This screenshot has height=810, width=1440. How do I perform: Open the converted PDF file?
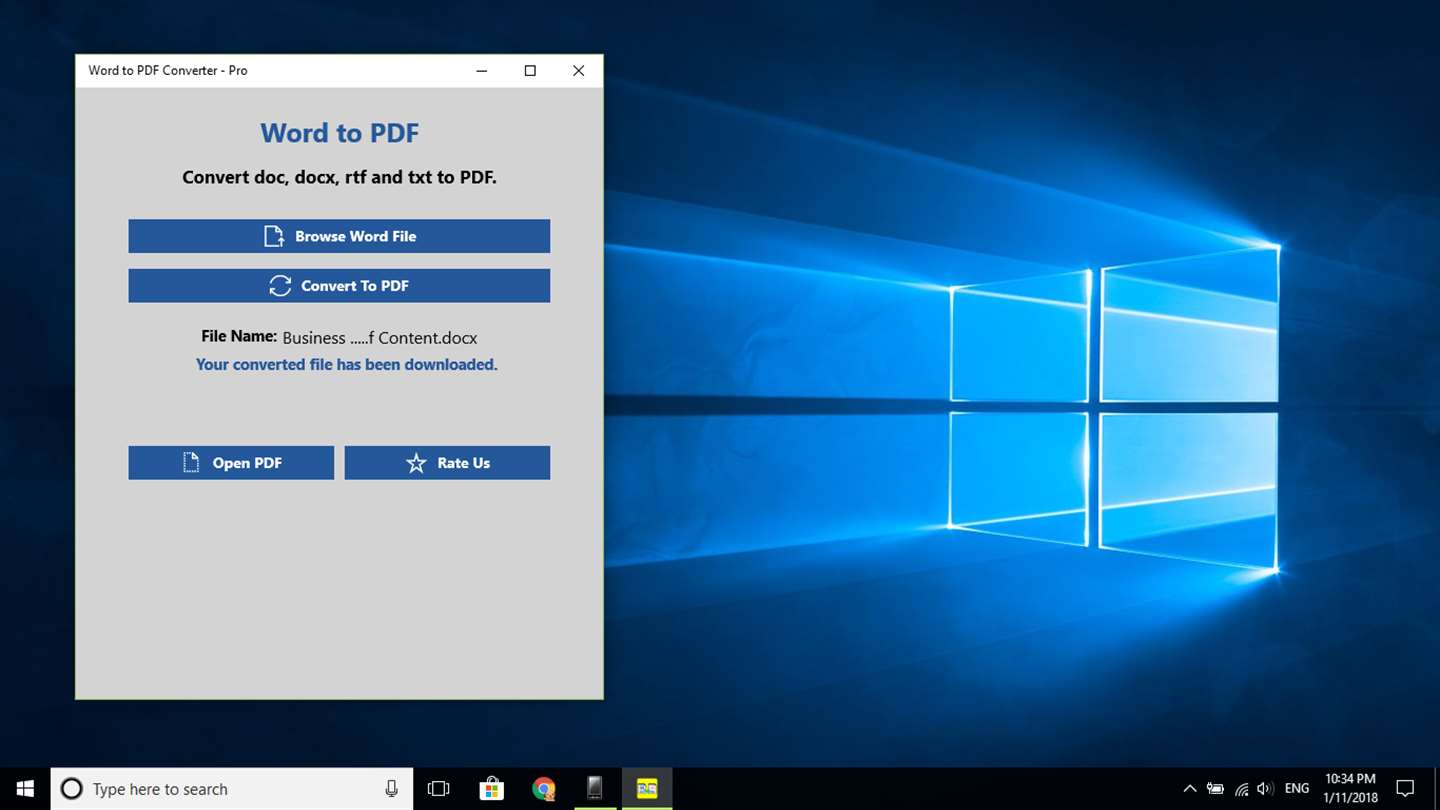click(x=231, y=463)
